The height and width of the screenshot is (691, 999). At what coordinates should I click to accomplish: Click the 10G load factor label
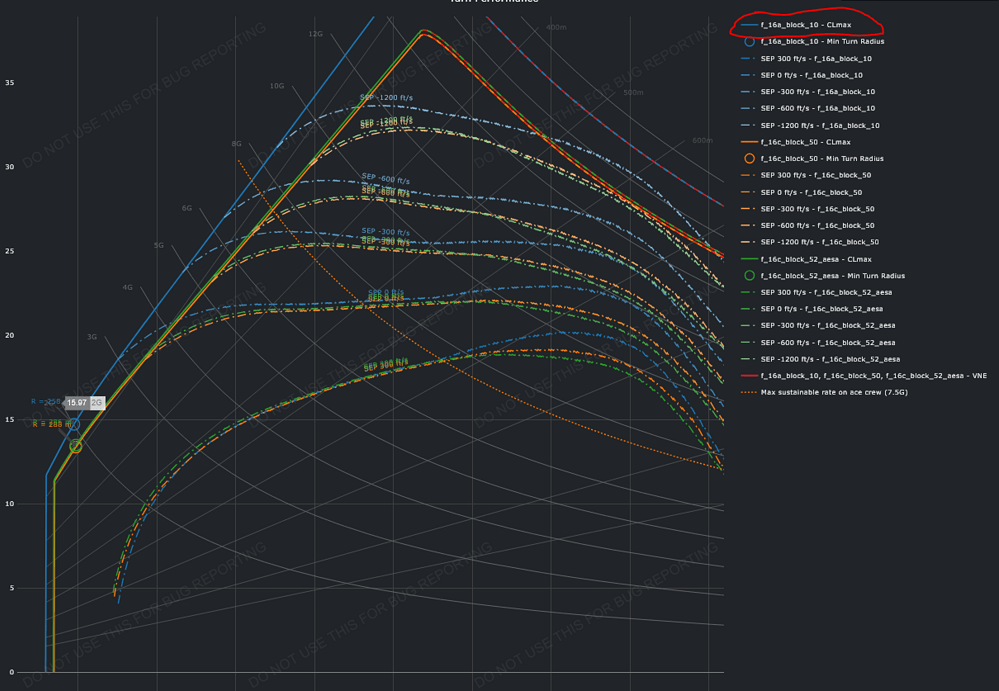[277, 86]
